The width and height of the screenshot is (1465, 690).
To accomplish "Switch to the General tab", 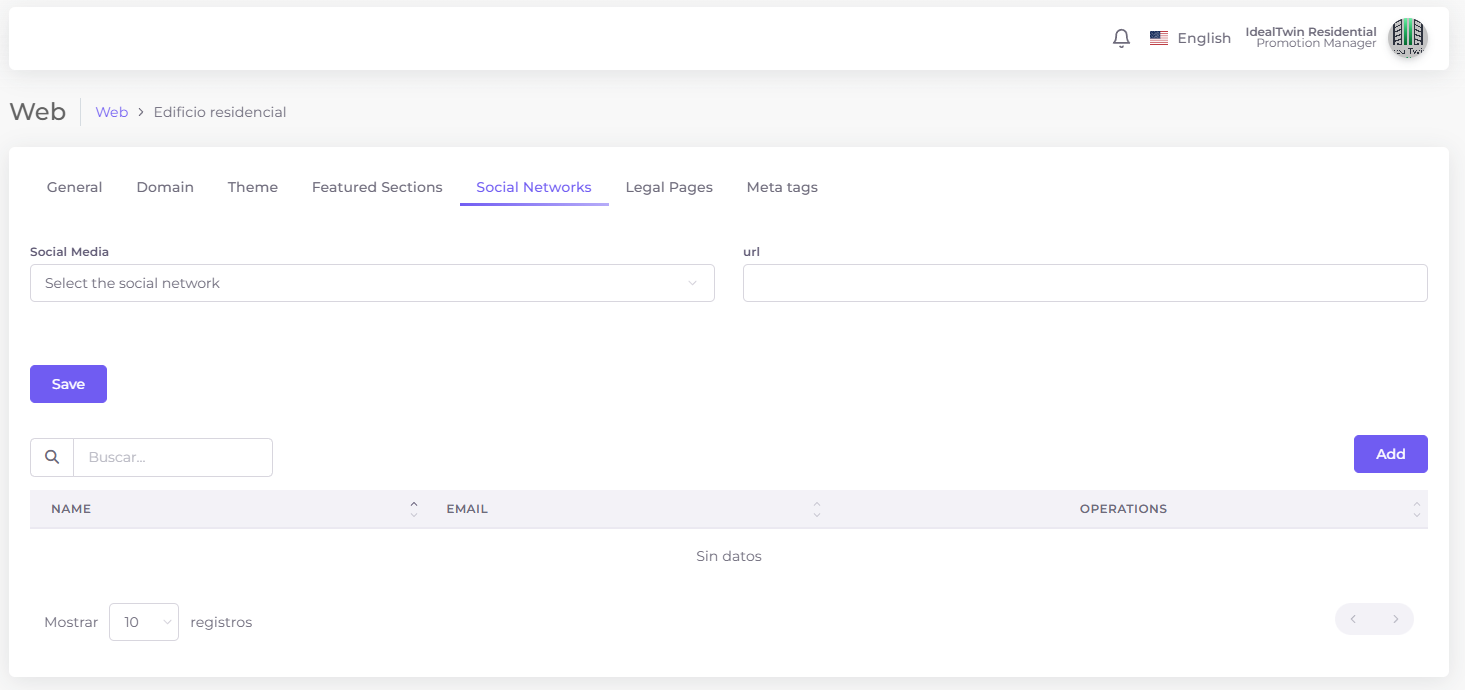I will tap(75, 187).
